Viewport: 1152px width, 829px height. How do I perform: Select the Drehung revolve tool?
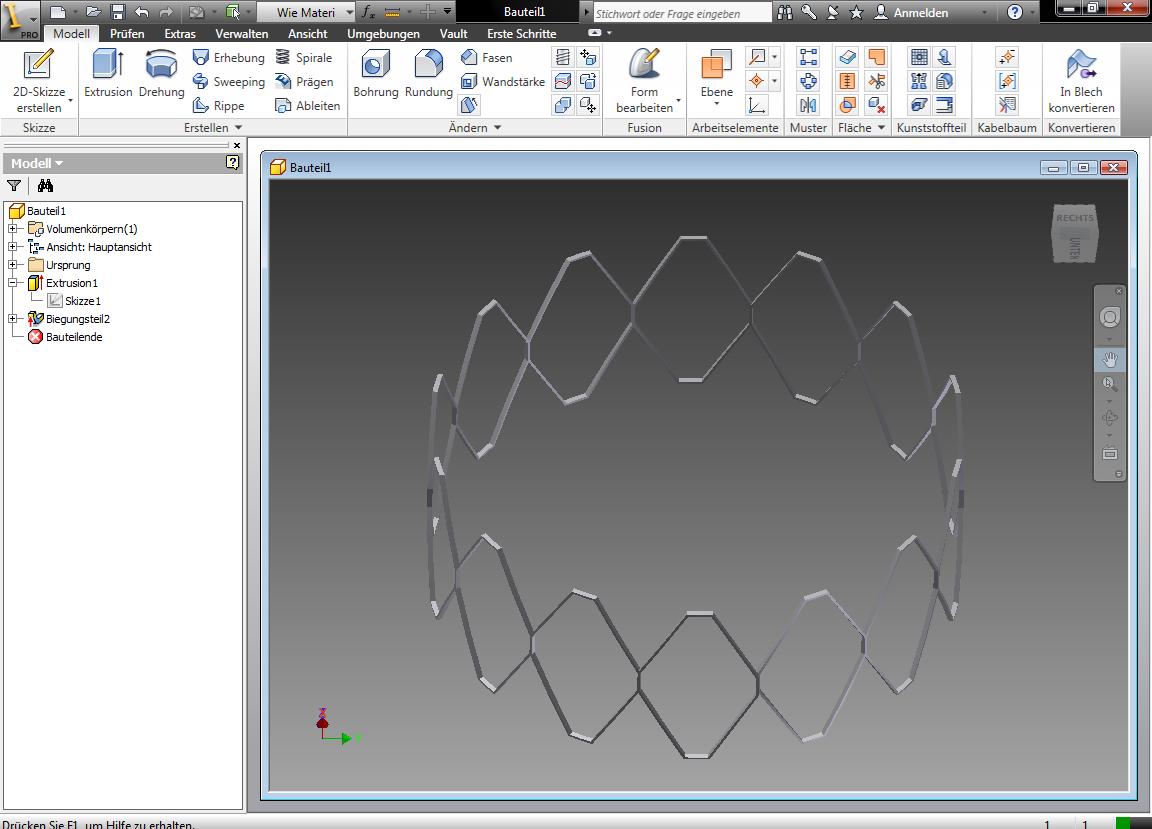[161, 74]
